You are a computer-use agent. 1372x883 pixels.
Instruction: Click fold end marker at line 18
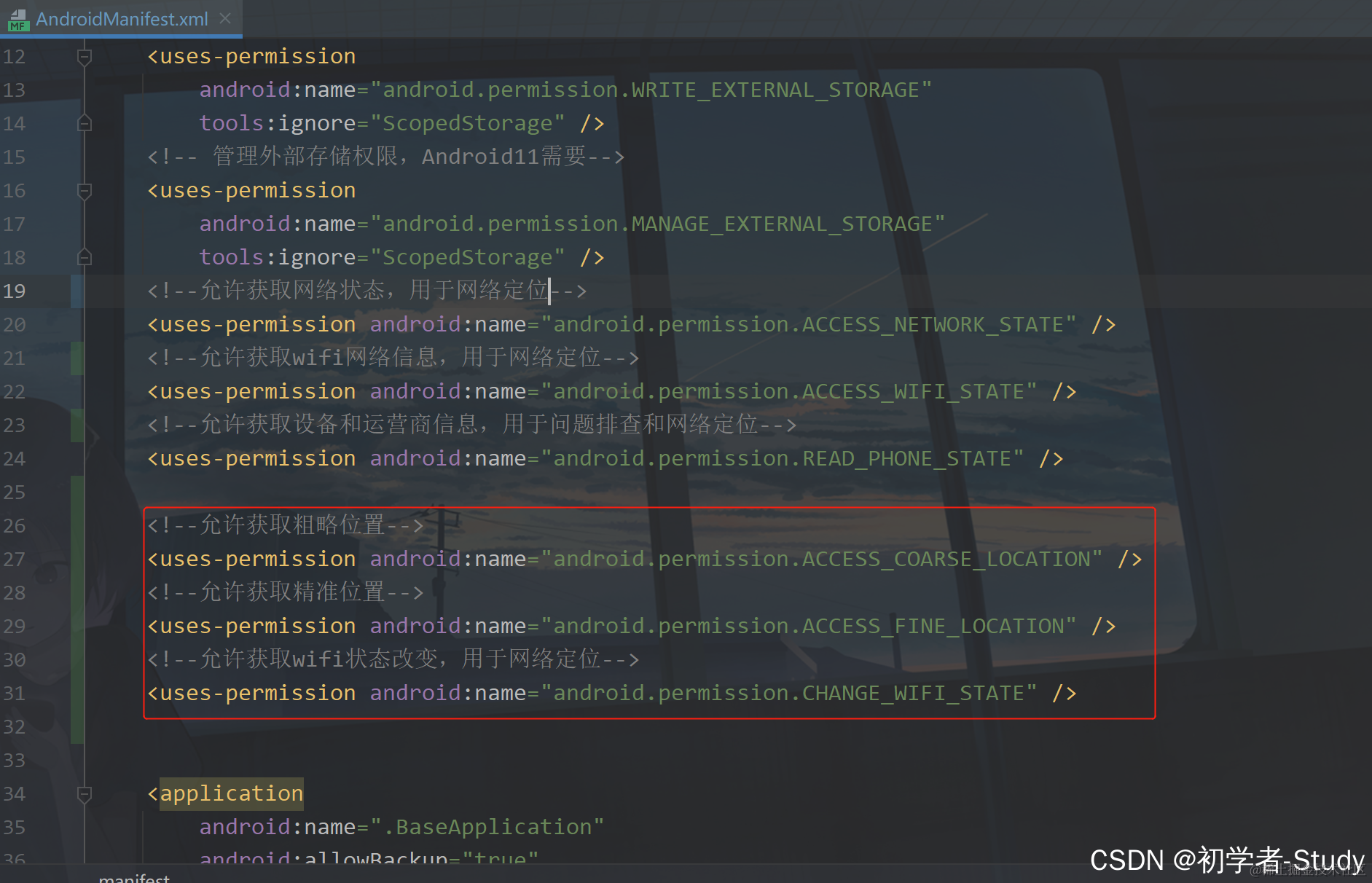(x=85, y=257)
